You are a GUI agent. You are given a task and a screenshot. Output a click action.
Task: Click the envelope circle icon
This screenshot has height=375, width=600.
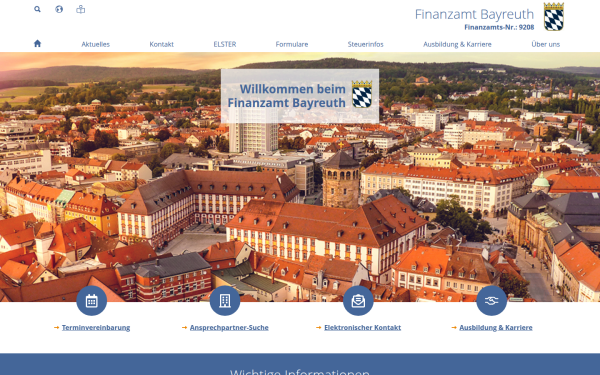point(358,301)
